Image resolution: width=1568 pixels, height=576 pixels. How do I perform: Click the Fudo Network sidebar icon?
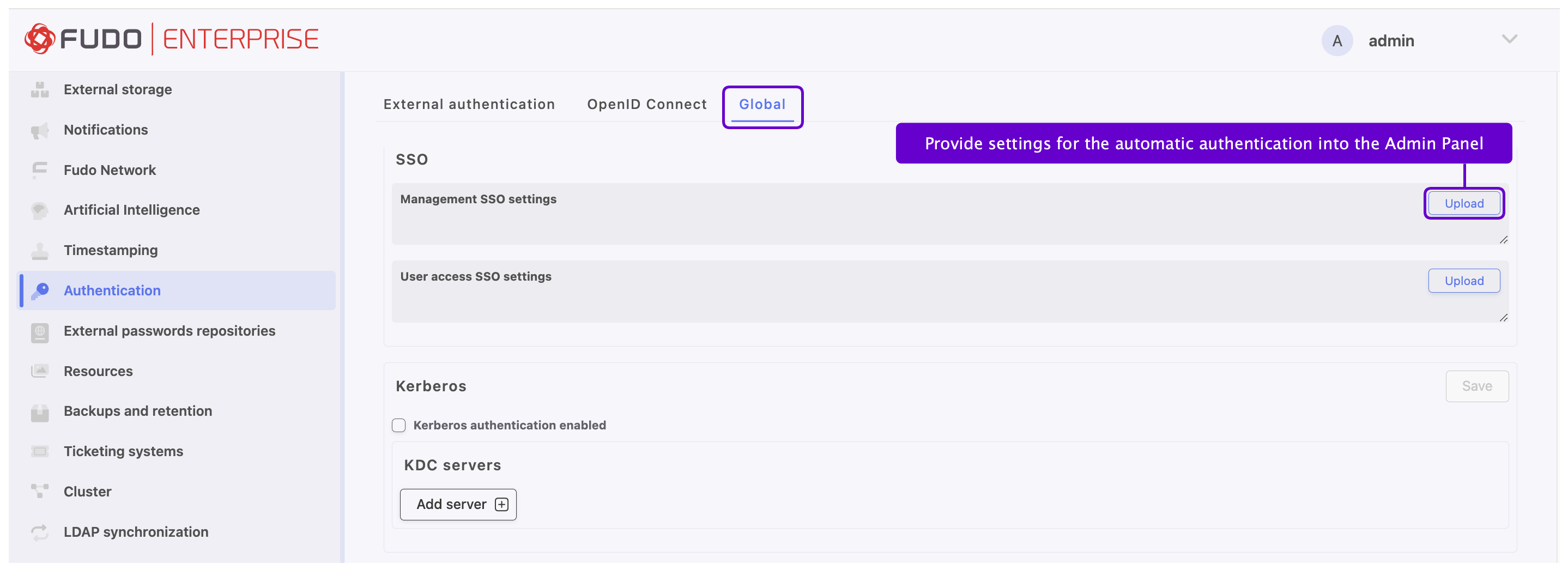40,171
